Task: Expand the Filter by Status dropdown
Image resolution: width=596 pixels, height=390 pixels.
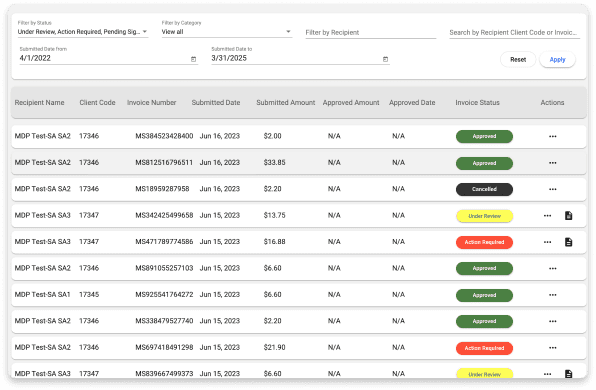Action: coord(145,32)
